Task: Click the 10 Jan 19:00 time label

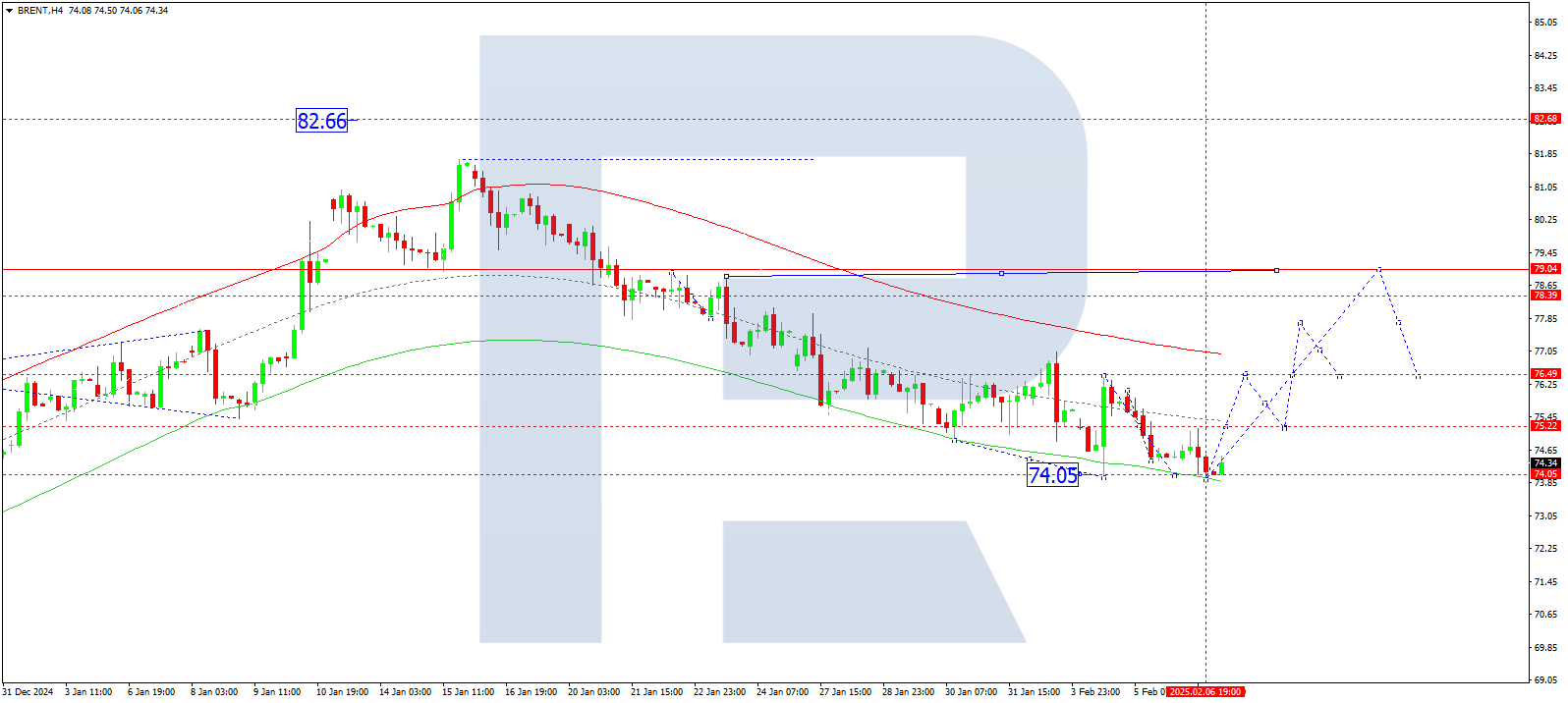Action: pos(342,692)
